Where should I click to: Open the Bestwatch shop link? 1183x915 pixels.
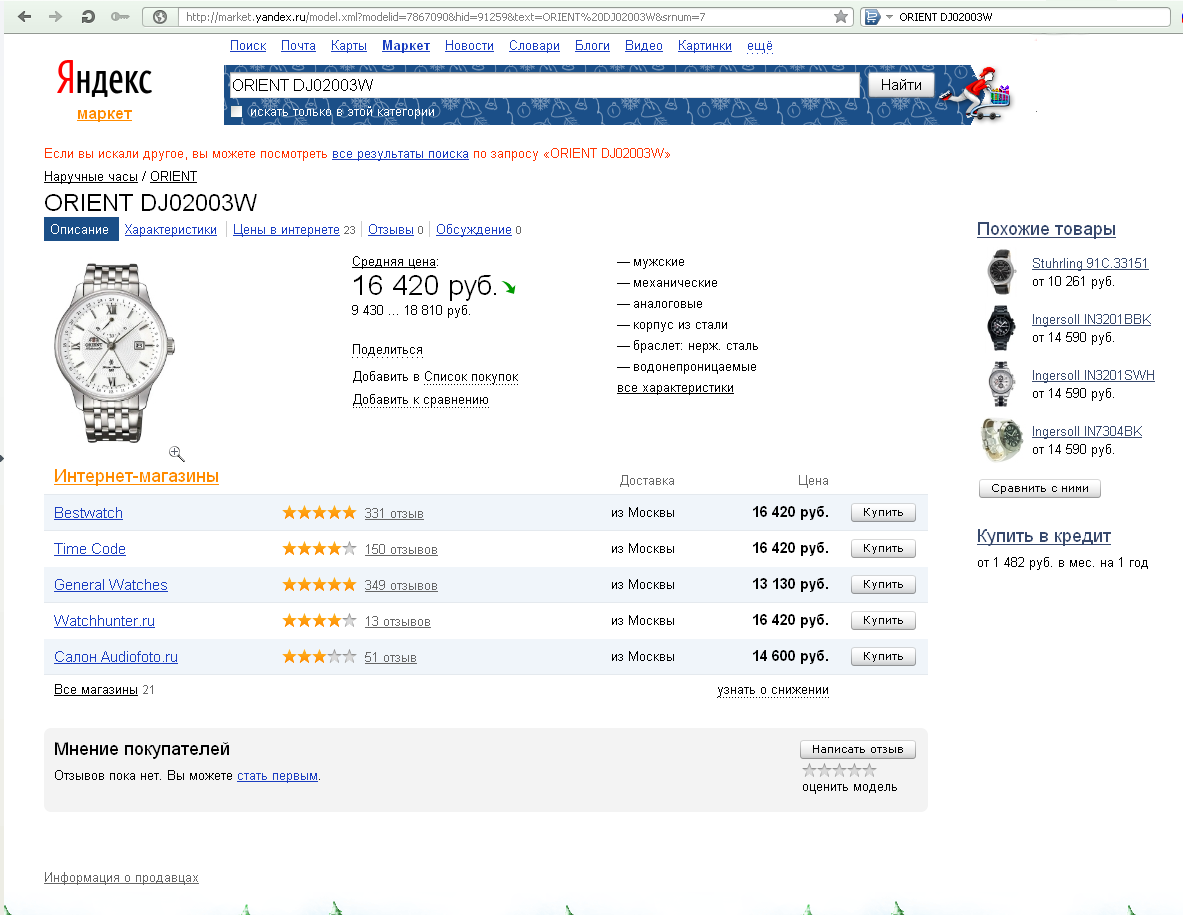coord(88,513)
